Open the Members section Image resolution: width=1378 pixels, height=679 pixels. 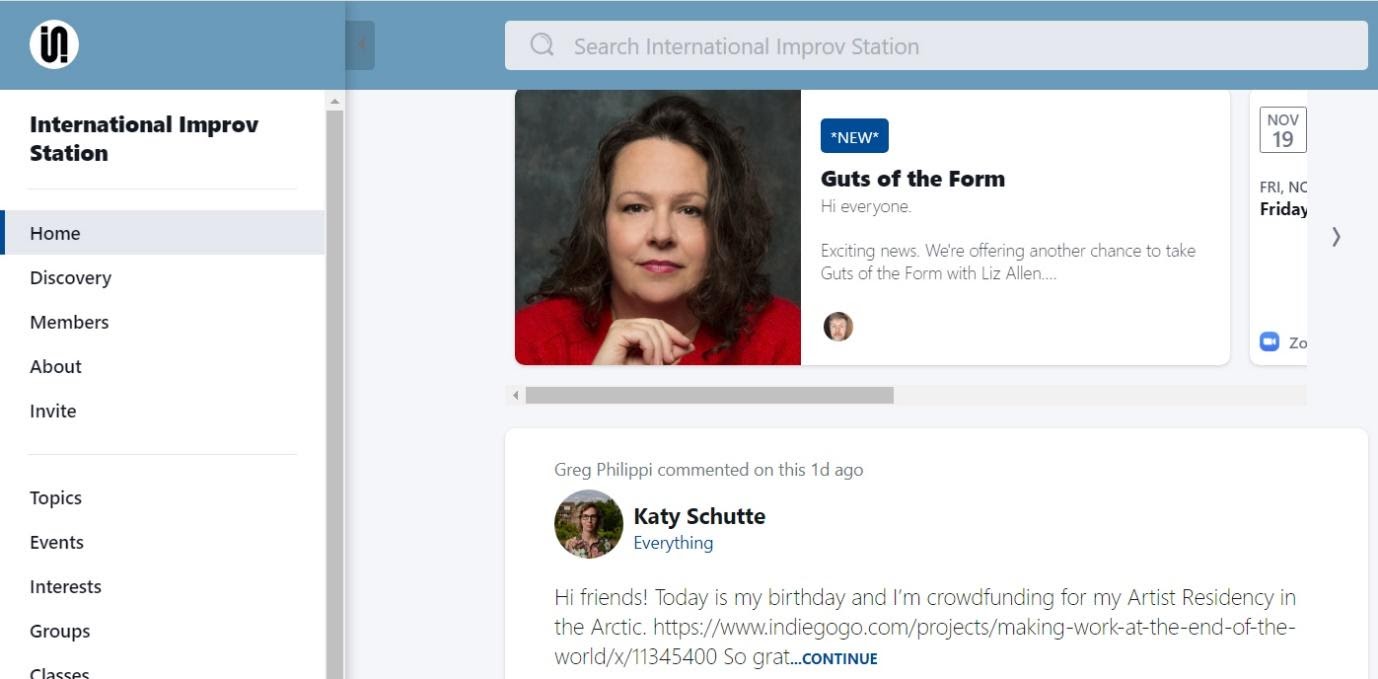click(69, 322)
